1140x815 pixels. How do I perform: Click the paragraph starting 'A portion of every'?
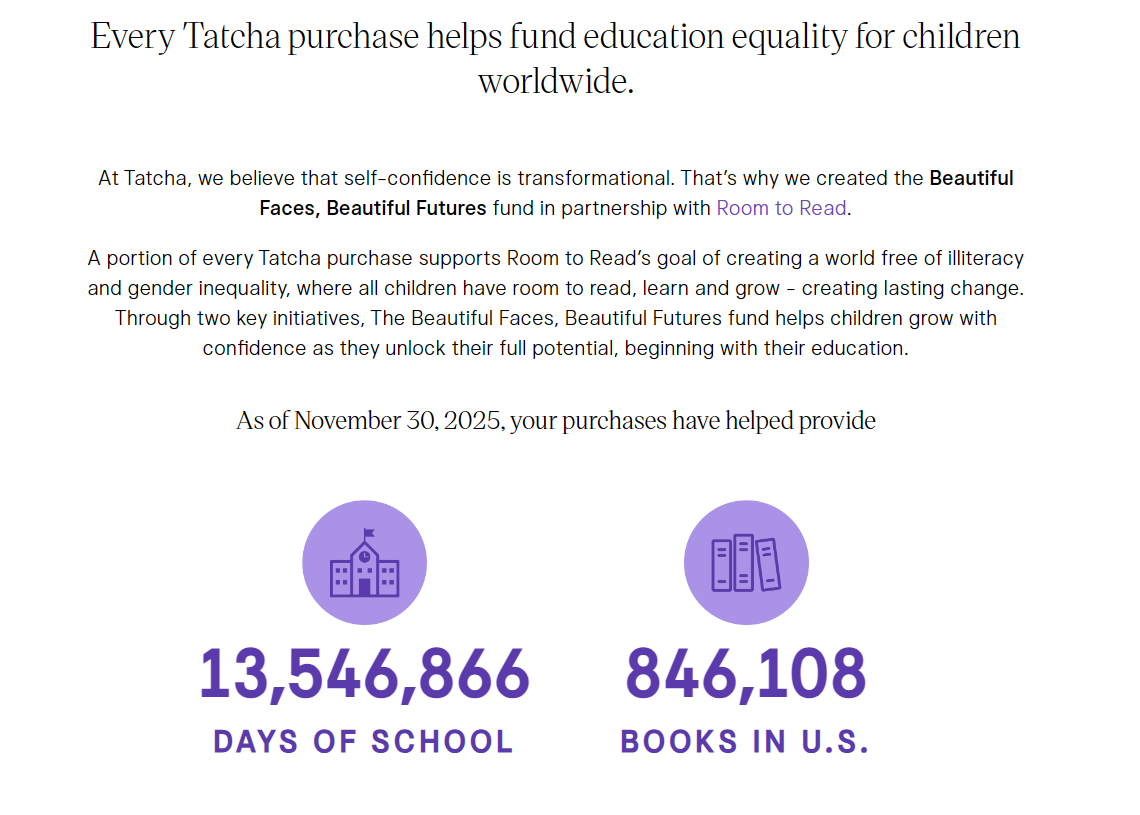coord(555,303)
